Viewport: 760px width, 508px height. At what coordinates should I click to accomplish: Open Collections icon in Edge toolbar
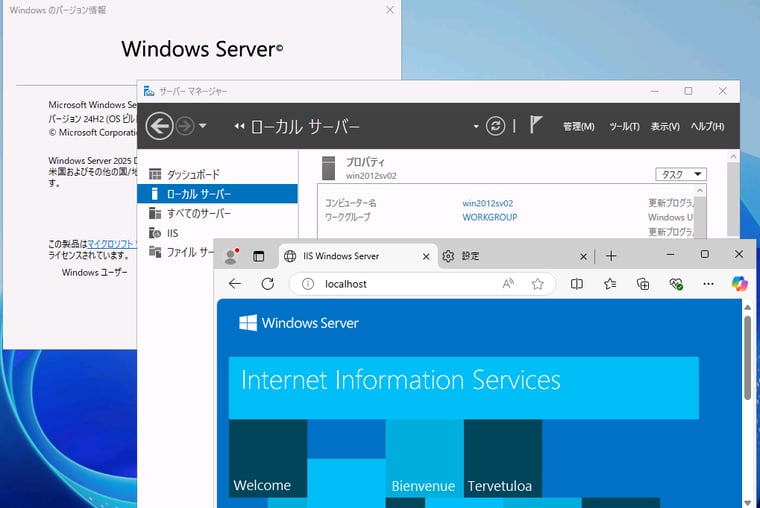pyautogui.click(x=643, y=284)
